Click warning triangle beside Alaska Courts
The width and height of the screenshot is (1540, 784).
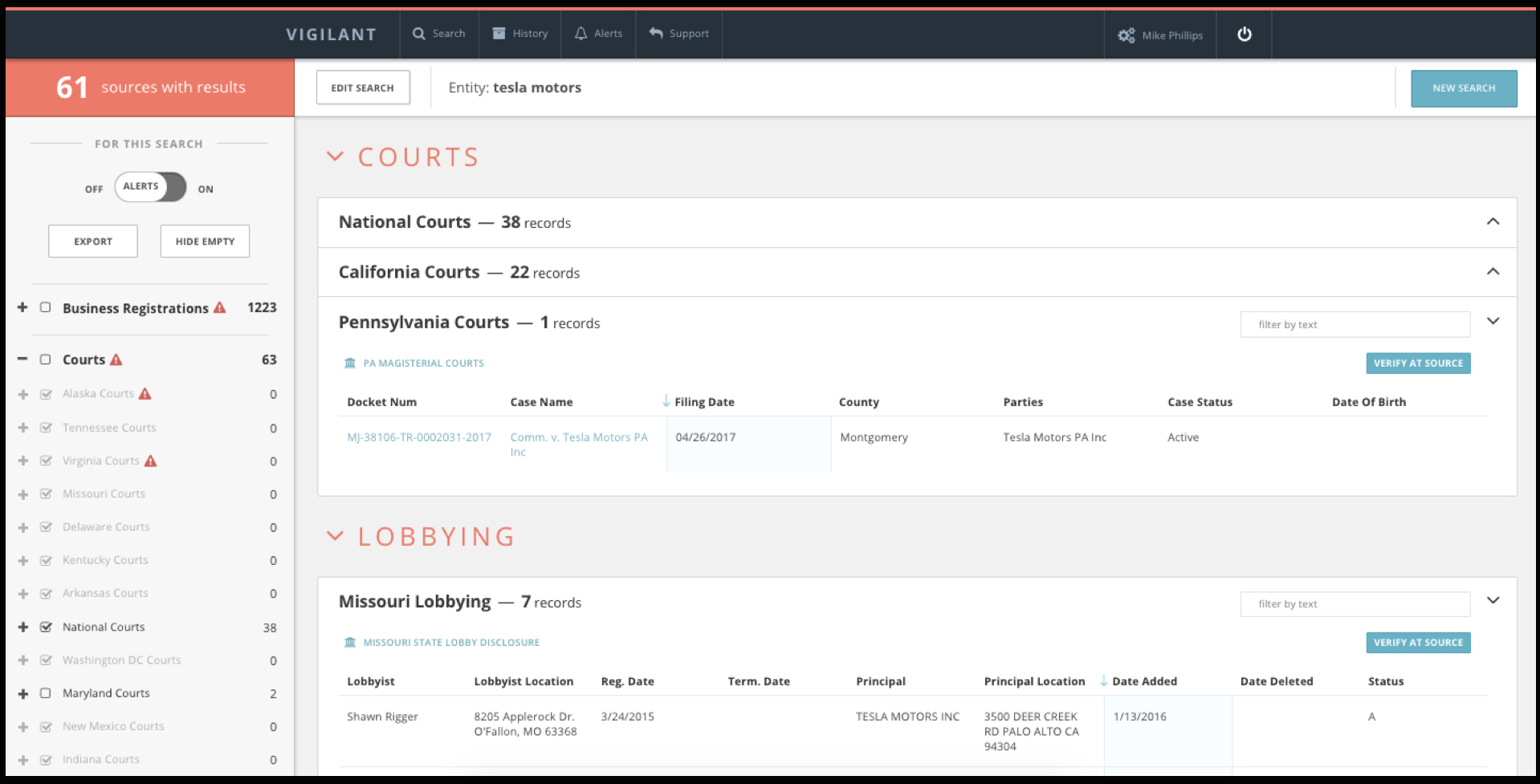tap(145, 393)
